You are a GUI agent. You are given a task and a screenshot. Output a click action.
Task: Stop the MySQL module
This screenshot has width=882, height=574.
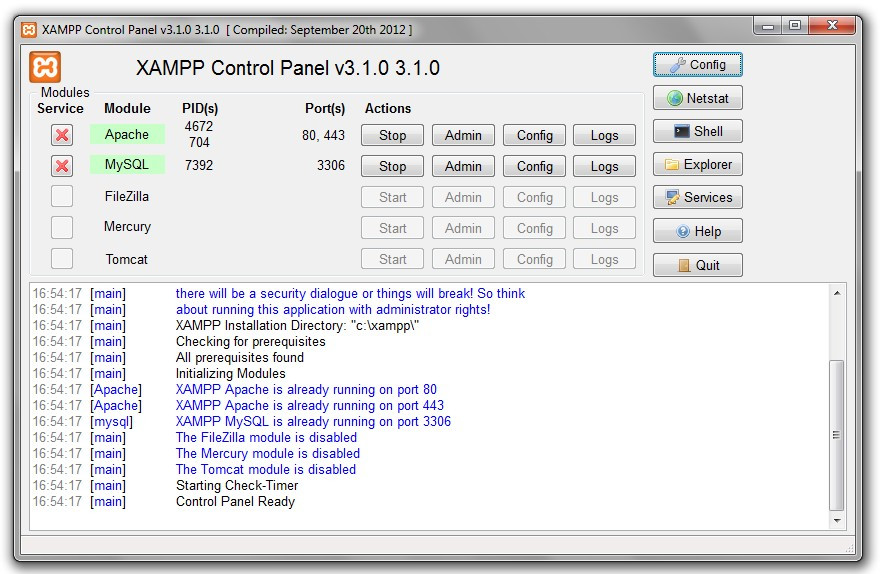click(392, 166)
